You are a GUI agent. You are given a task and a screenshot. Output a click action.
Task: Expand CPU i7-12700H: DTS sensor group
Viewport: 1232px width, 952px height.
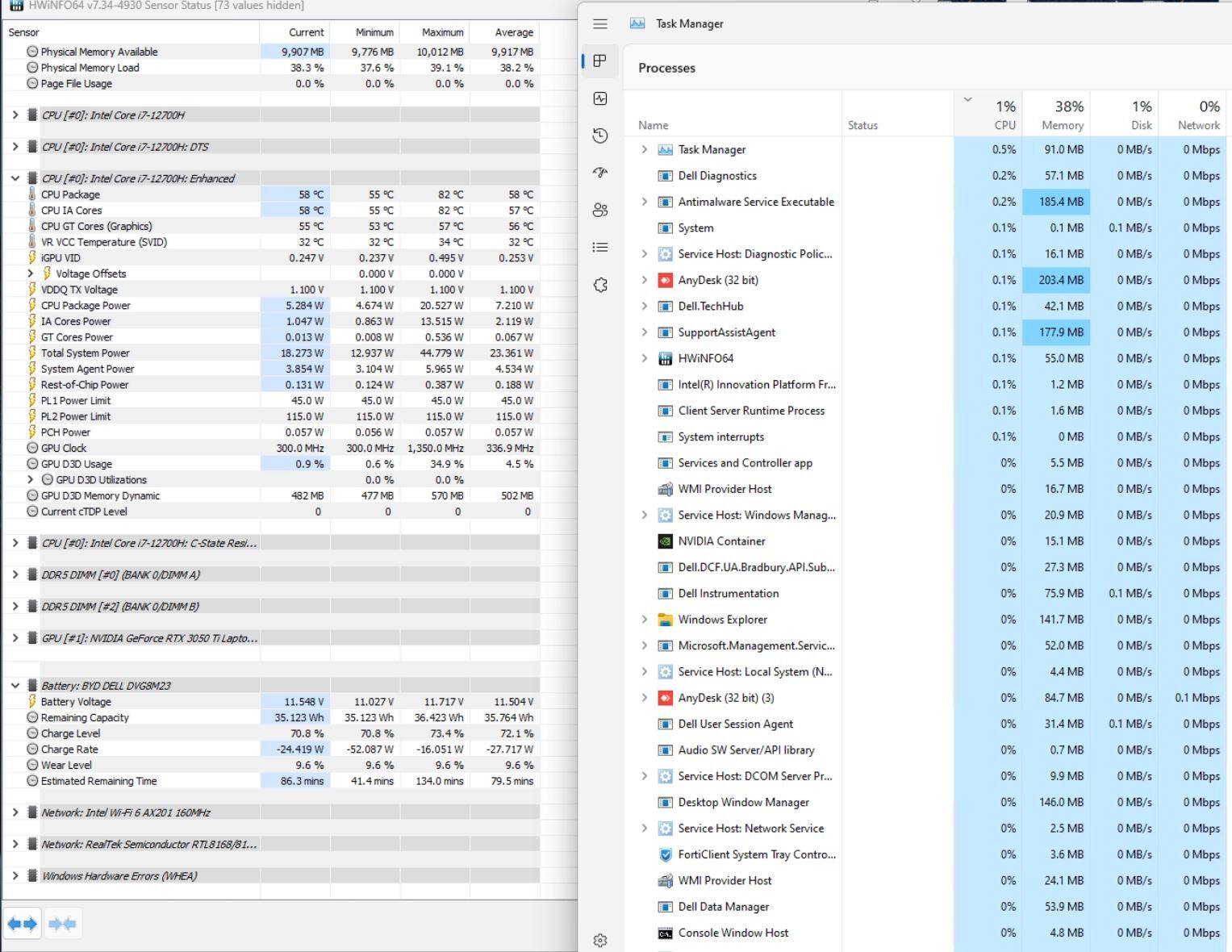click(x=15, y=147)
